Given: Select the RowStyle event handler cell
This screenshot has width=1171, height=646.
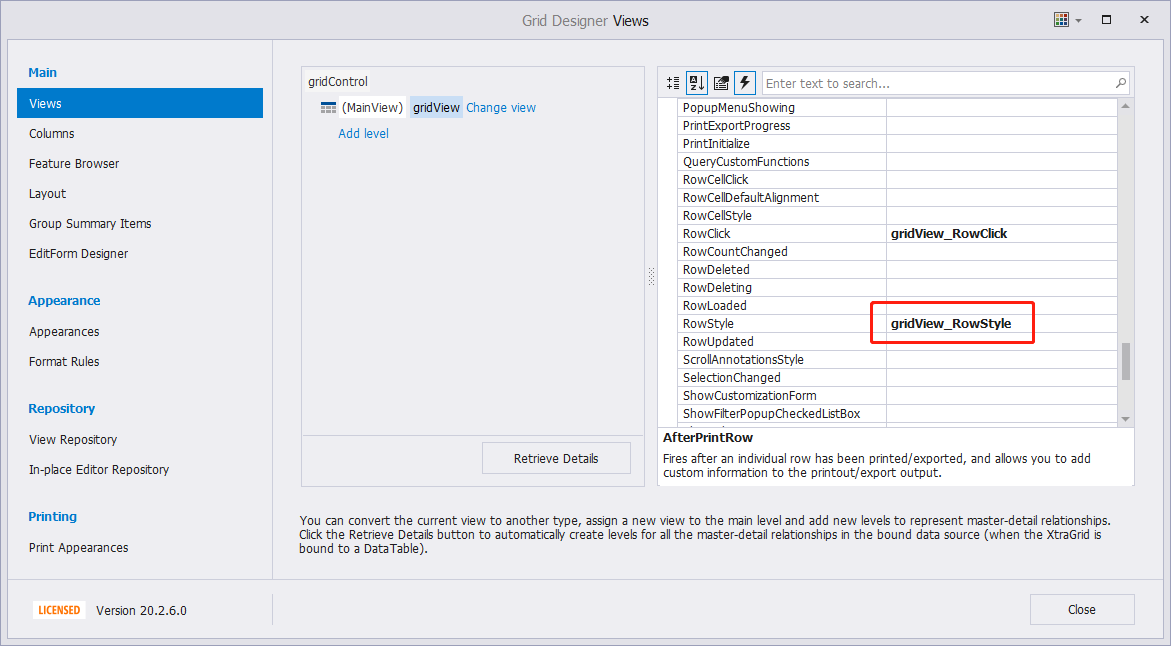Looking at the screenshot, I should [1000, 324].
